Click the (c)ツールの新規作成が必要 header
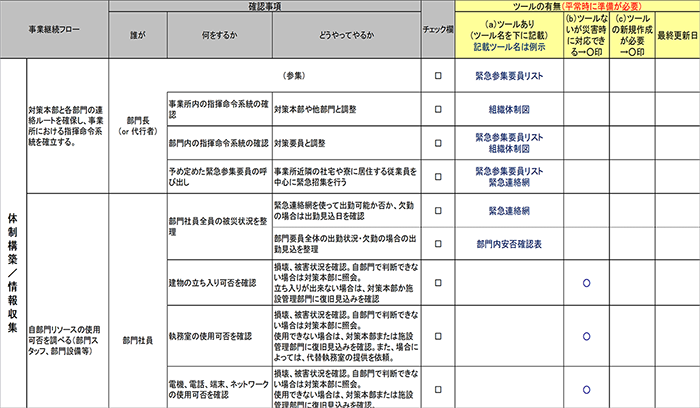Image resolution: width=700 pixels, height=408 pixels. coord(632,35)
